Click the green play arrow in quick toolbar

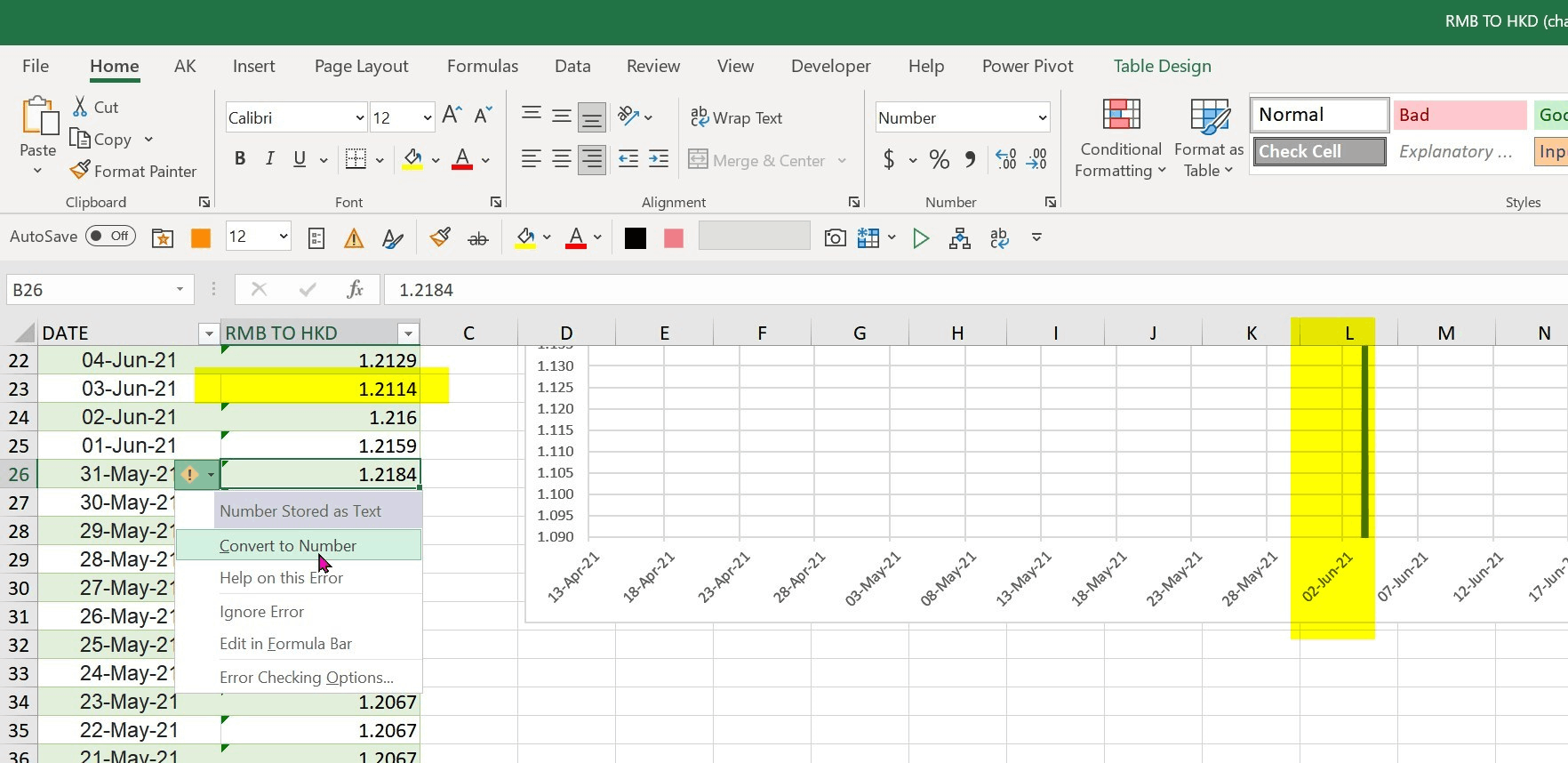[921, 237]
